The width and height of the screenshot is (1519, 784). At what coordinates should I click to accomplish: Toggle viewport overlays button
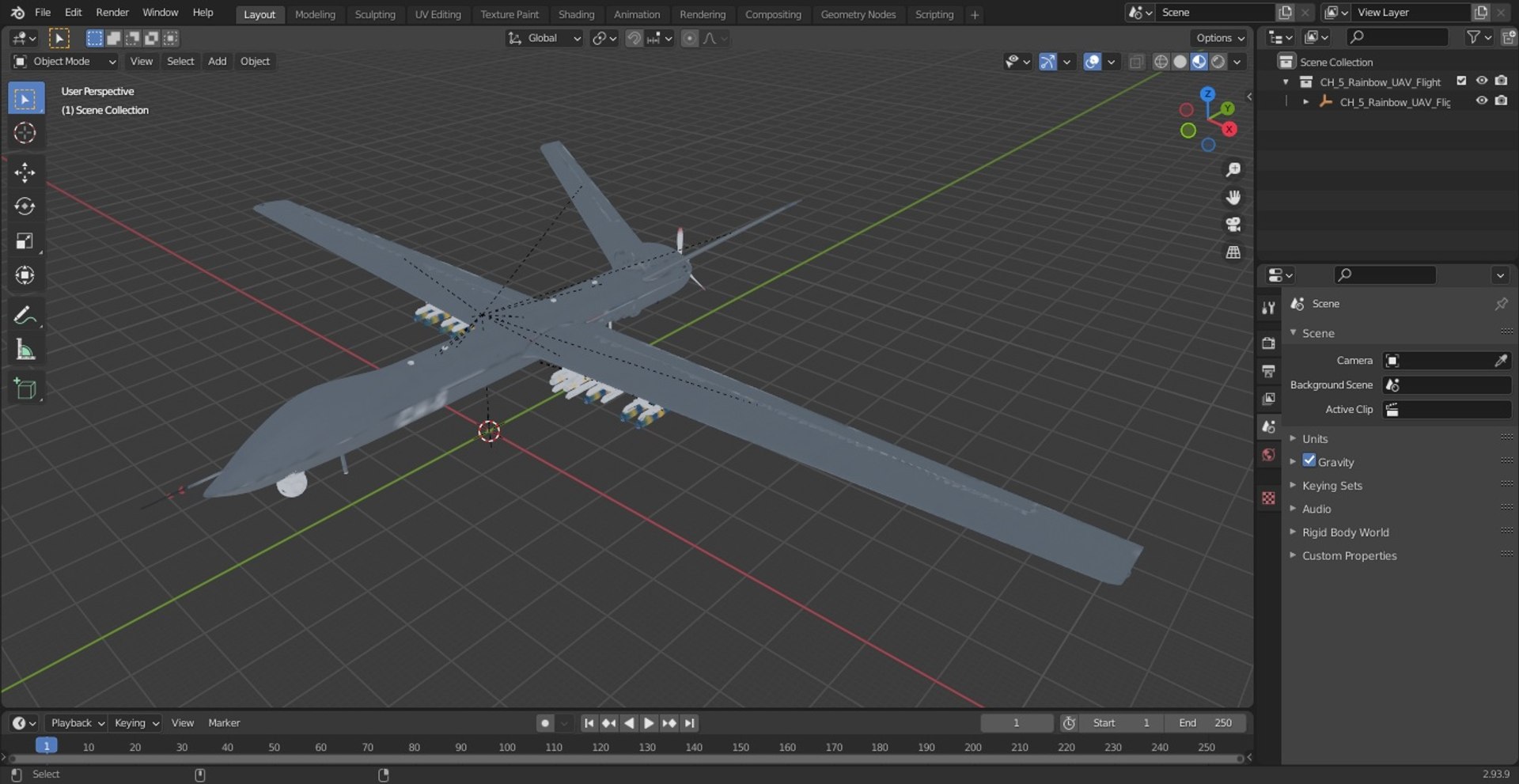point(1093,62)
